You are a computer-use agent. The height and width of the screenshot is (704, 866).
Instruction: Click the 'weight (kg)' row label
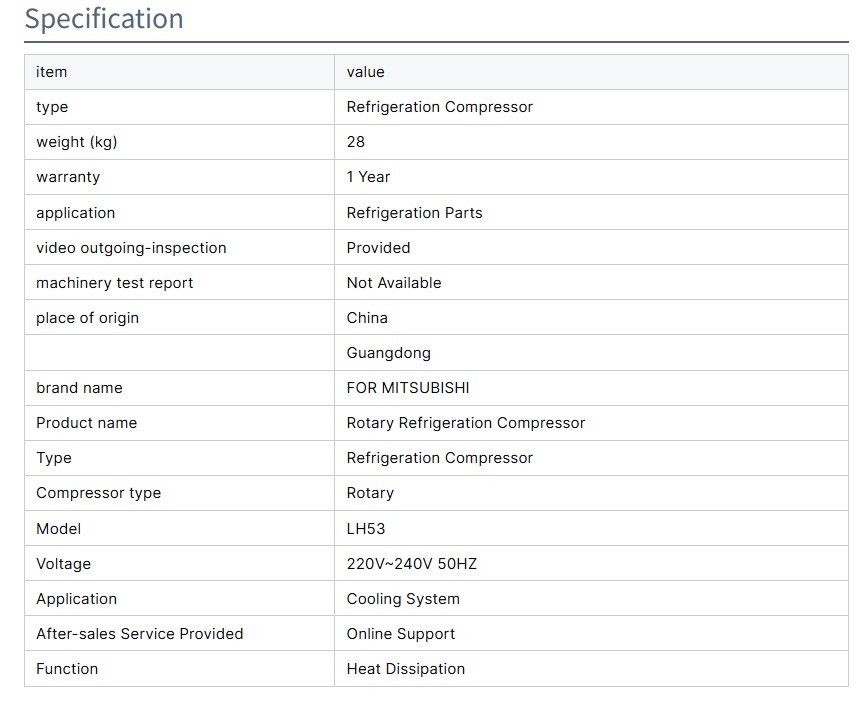[x=76, y=142]
